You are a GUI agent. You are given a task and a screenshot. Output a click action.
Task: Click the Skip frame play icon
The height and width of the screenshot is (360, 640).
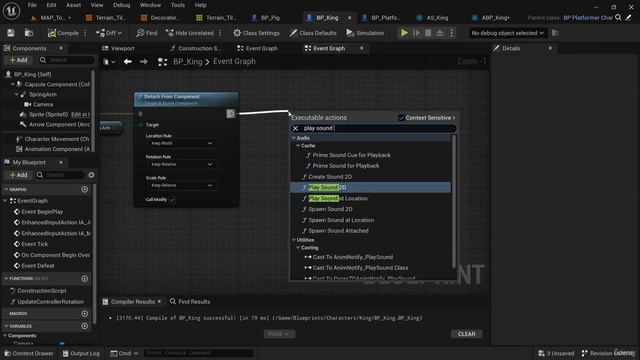coord(416,33)
